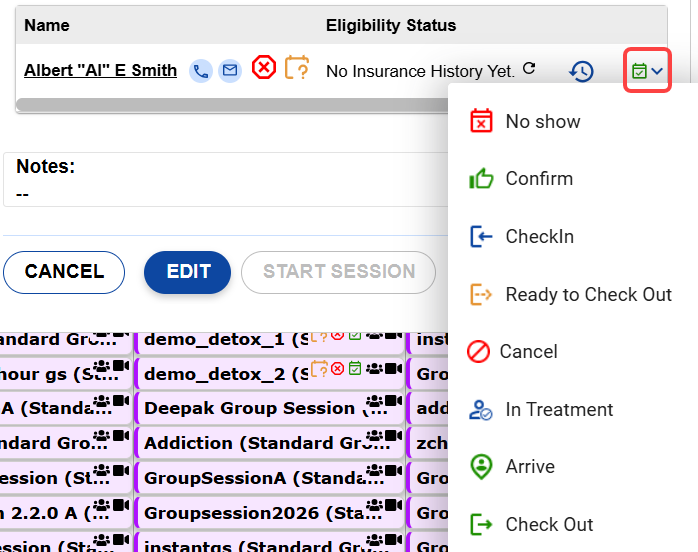The width and height of the screenshot is (698, 552).
Task: Choose Confirm in the status menu
Action: [x=539, y=179]
